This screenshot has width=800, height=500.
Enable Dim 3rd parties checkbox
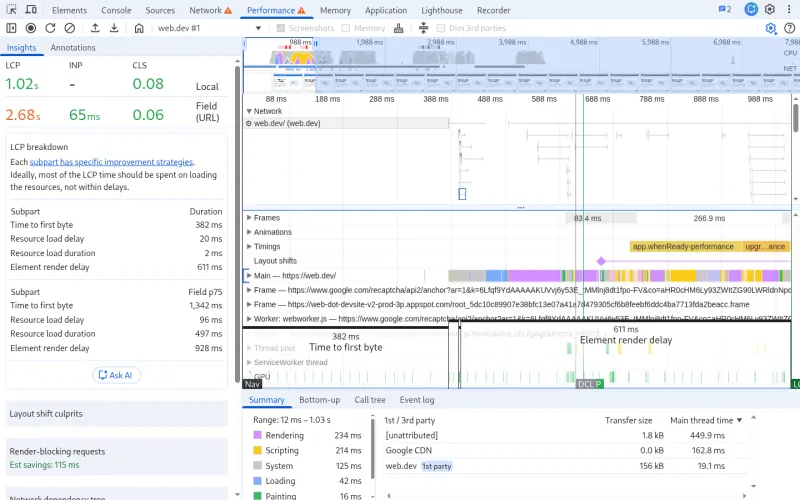pos(441,28)
